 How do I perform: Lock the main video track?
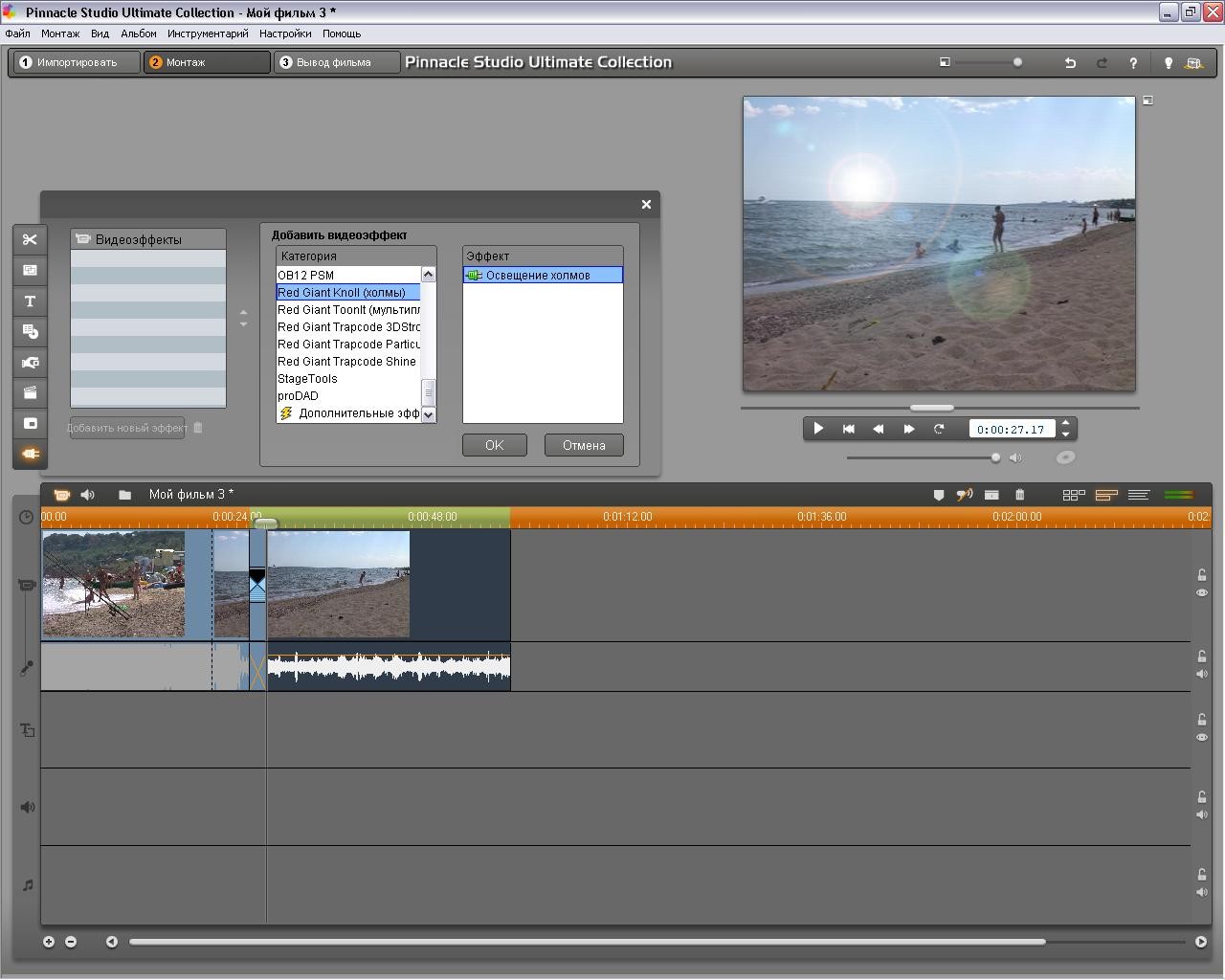click(1202, 575)
